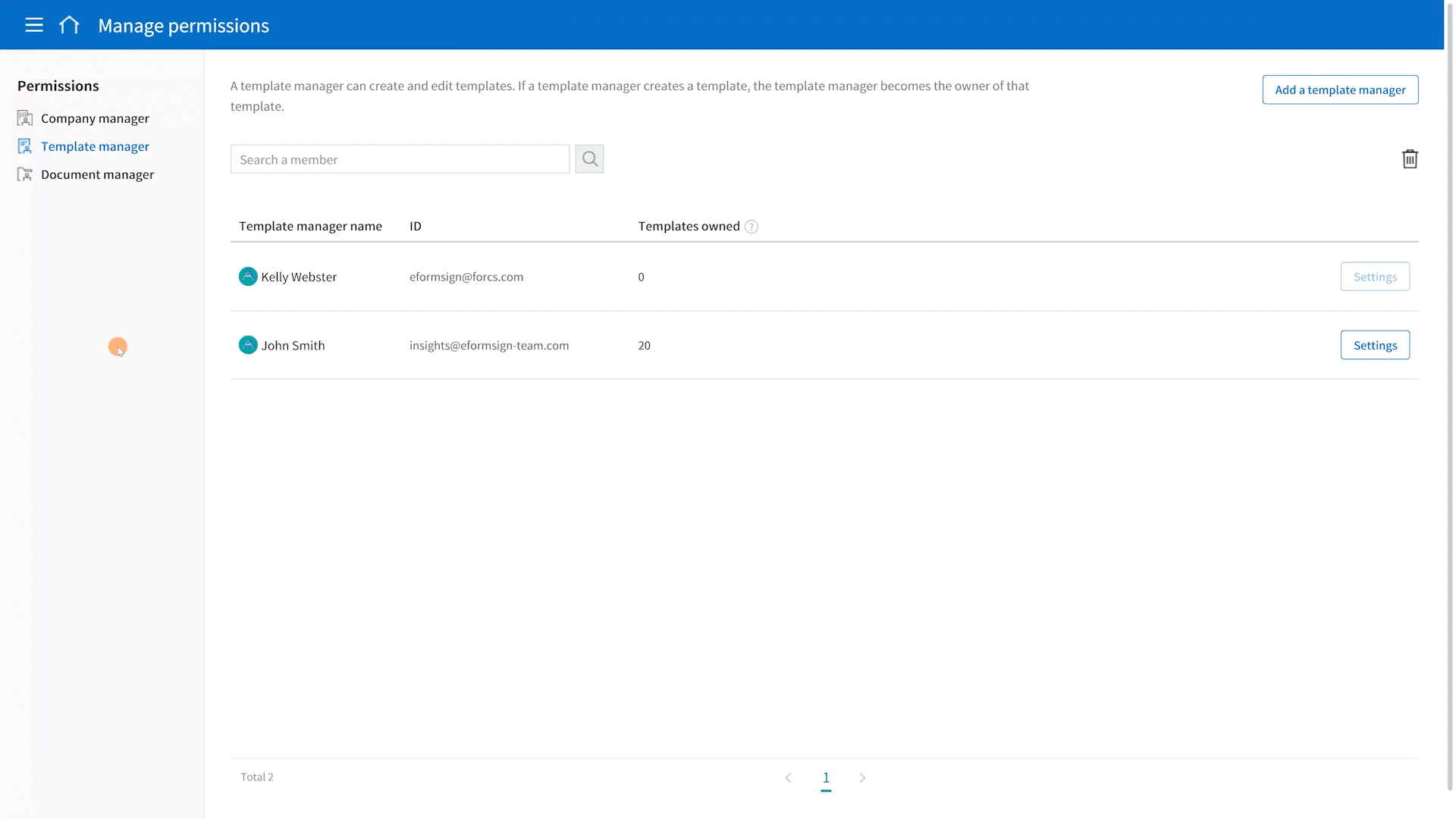
Task: Click Kelly Webster's avatar icon
Action: (x=248, y=277)
